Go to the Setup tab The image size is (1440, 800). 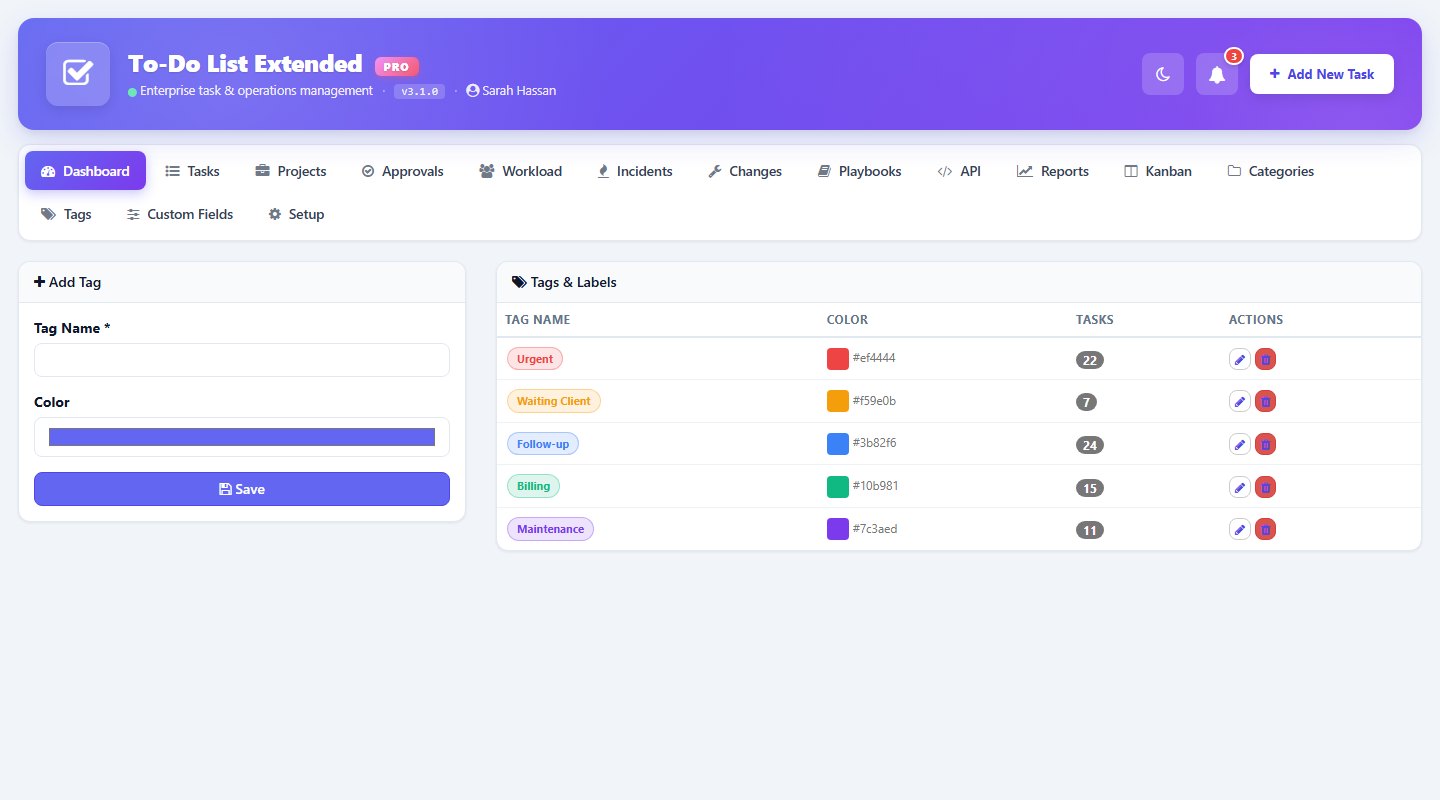click(296, 214)
